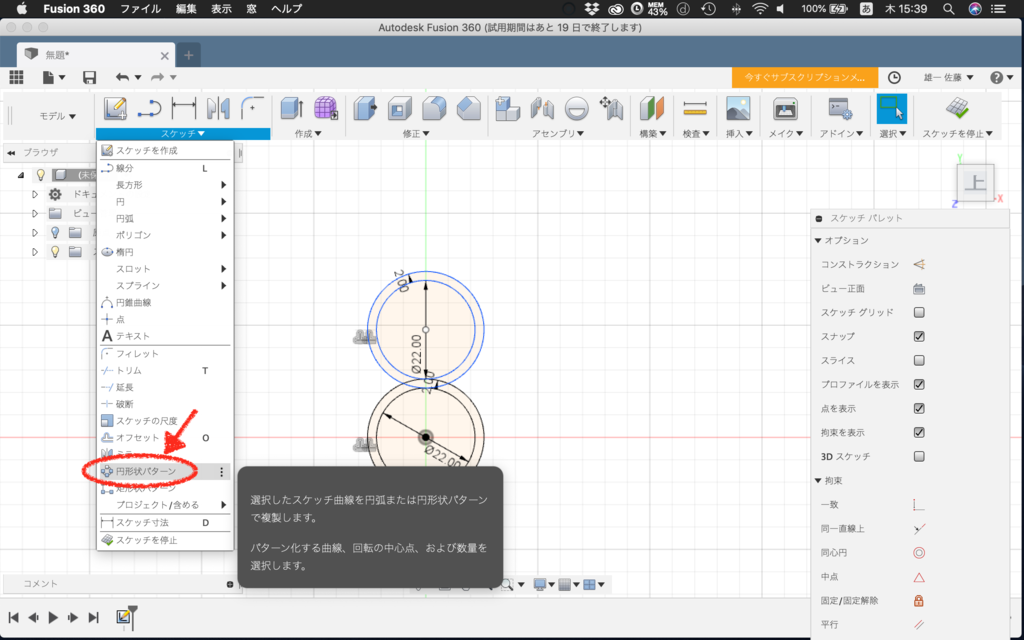Choose Rectangle (長方形) submenu item

(165, 185)
